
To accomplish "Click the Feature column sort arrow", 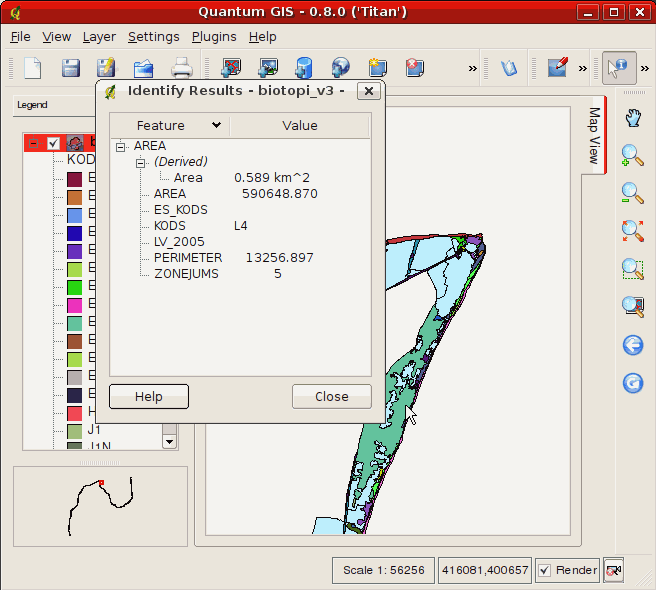I will coord(216,125).
